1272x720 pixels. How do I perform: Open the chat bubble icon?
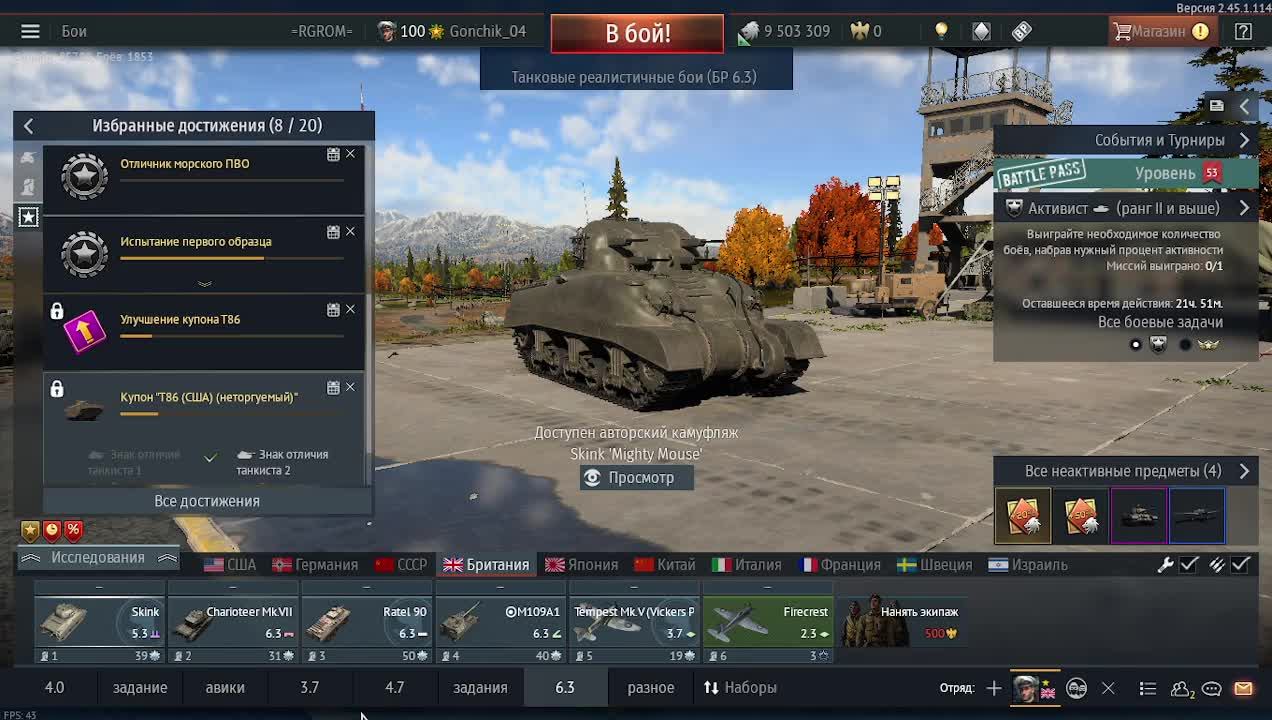pos(1212,688)
